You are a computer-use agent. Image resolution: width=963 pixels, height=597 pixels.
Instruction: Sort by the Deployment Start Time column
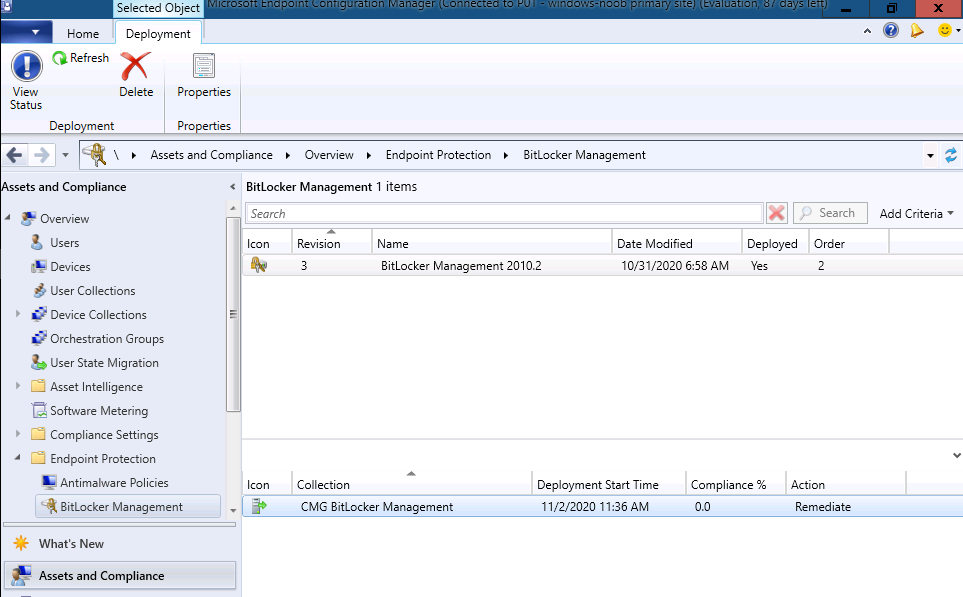click(609, 485)
